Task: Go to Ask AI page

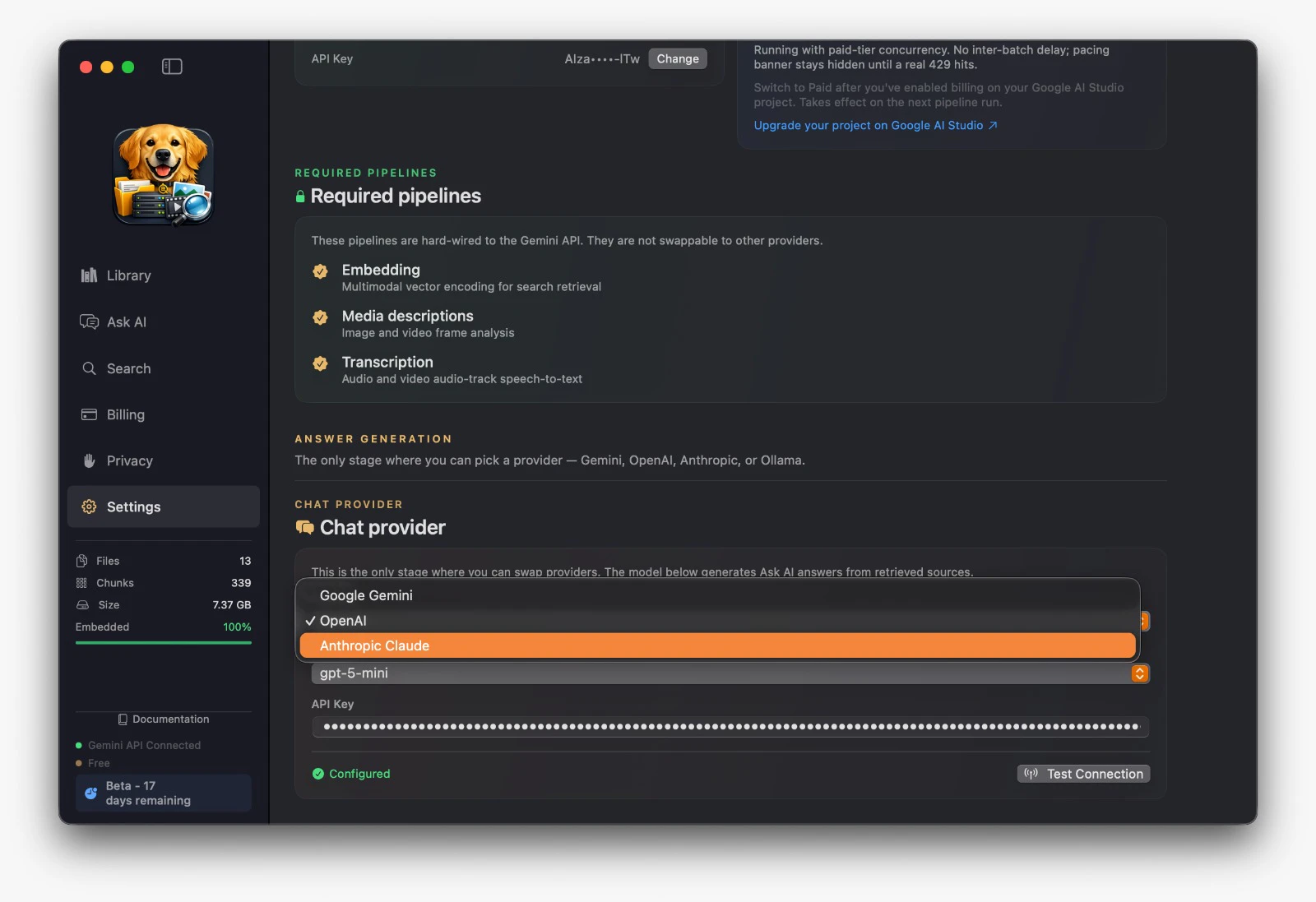Action: click(x=163, y=321)
